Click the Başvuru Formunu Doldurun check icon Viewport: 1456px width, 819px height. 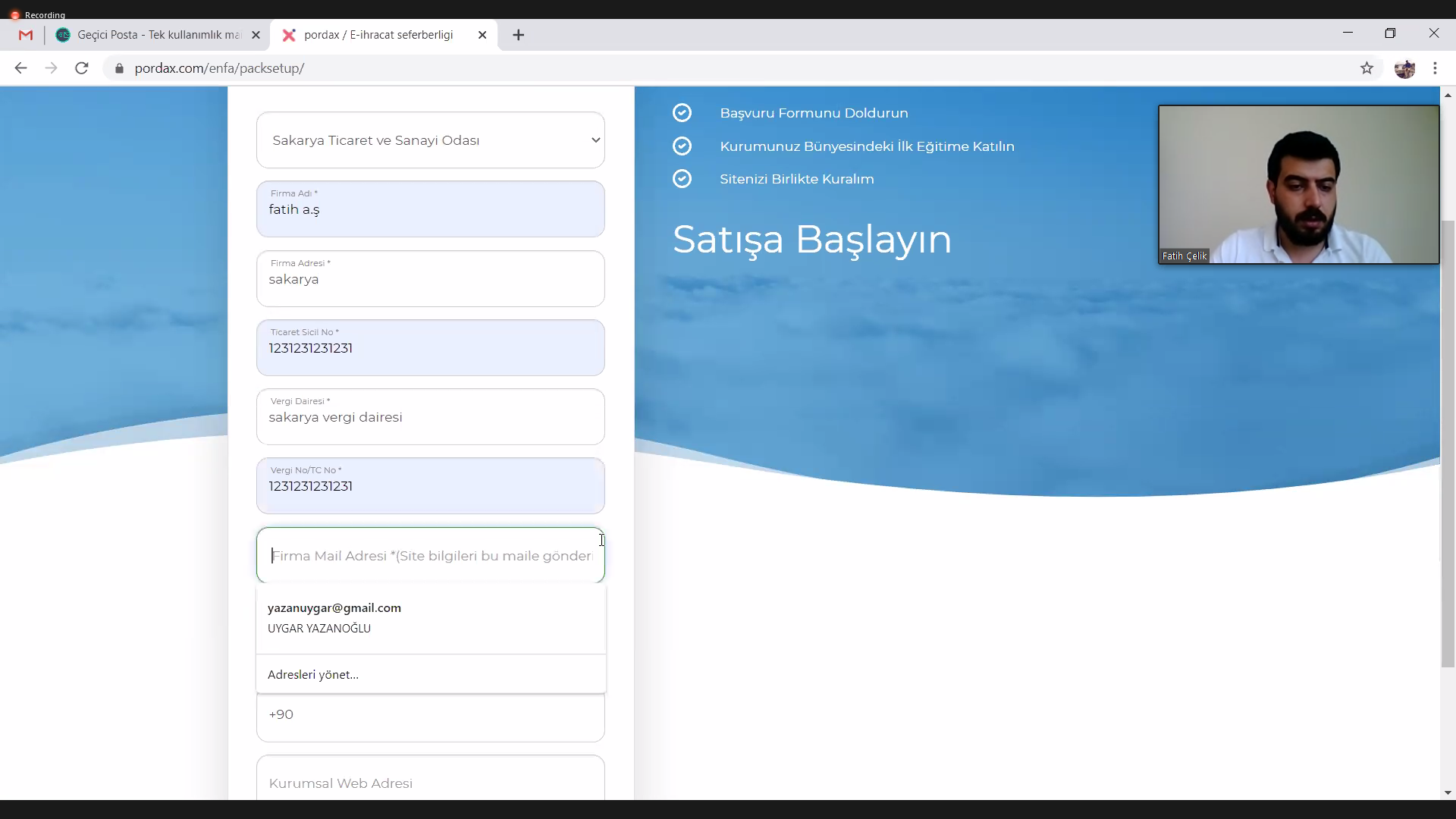(682, 113)
